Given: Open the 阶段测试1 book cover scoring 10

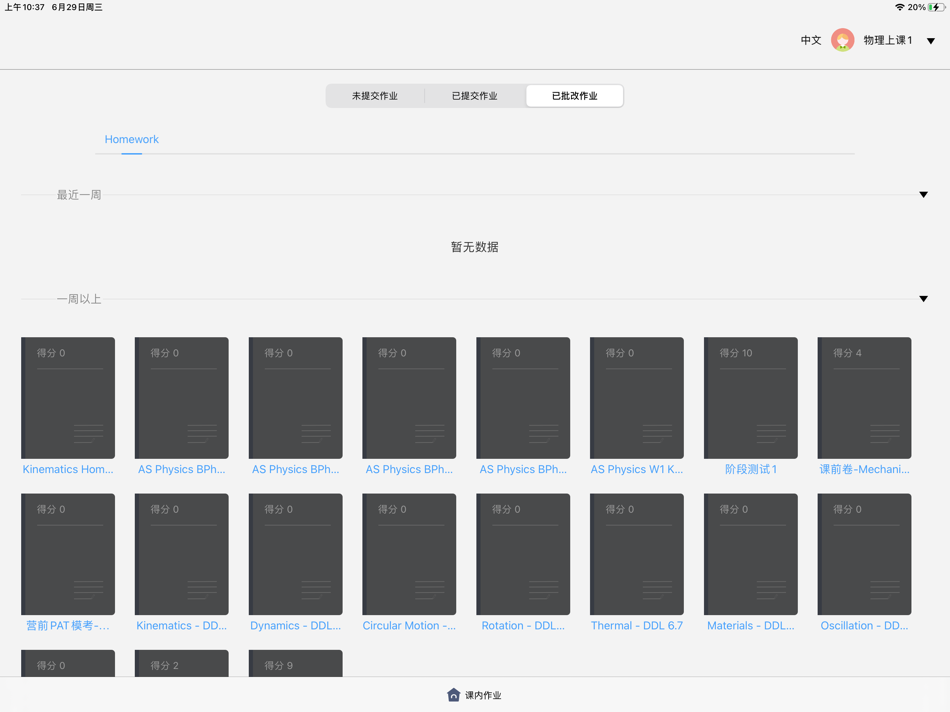Looking at the screenshot, I should [x=751, y=398].
